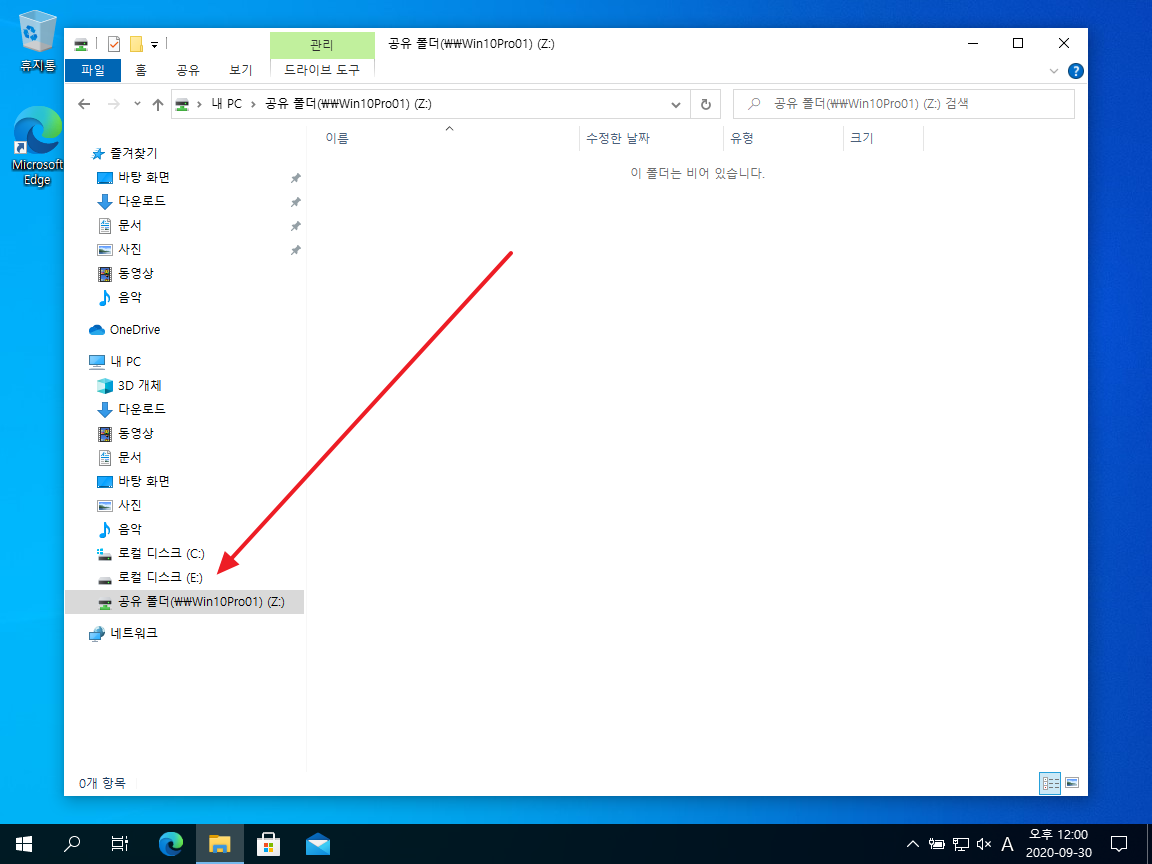The image size is (1152, 864).
Task: Click 내 PC in the address bar breadcrumb
Action: (x=226, y=104)
